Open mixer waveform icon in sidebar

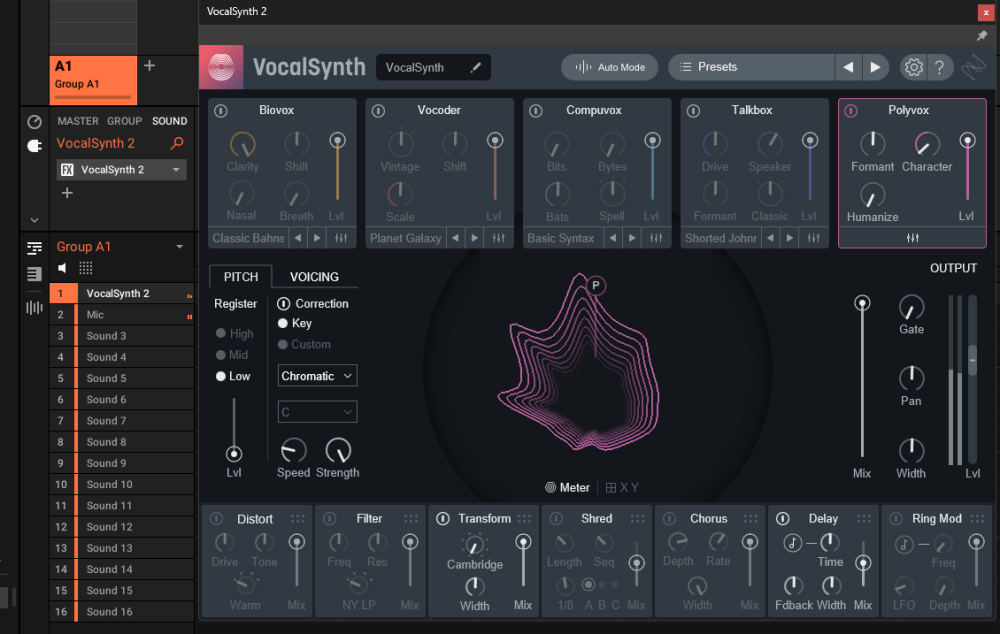[34, 308]
